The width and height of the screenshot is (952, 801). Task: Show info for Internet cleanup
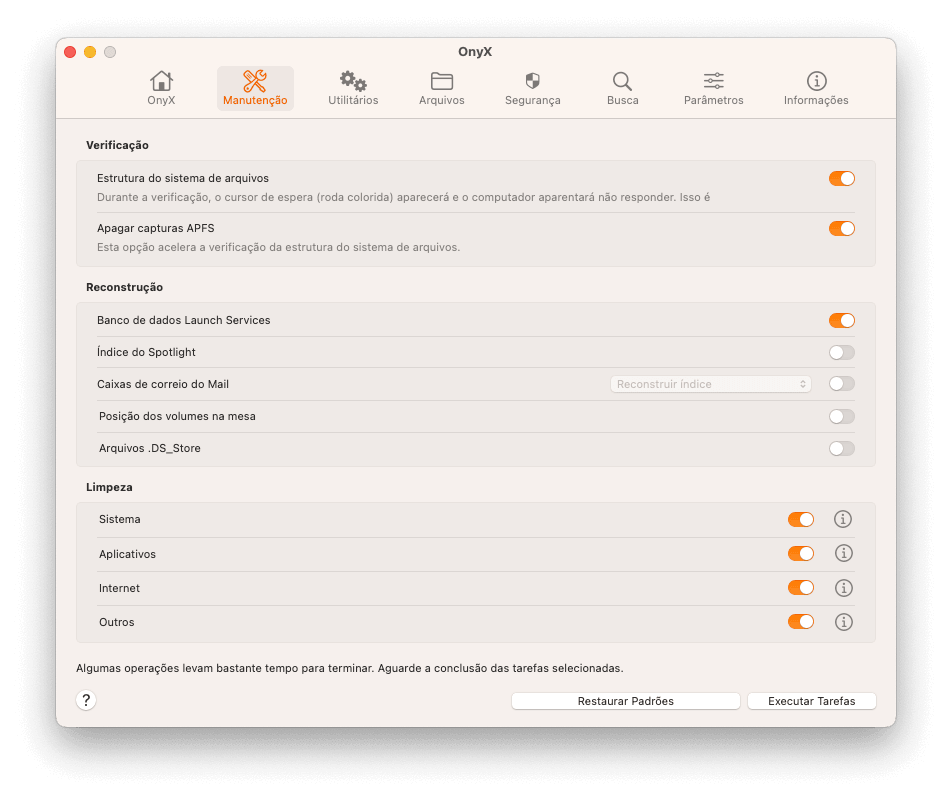843,588
